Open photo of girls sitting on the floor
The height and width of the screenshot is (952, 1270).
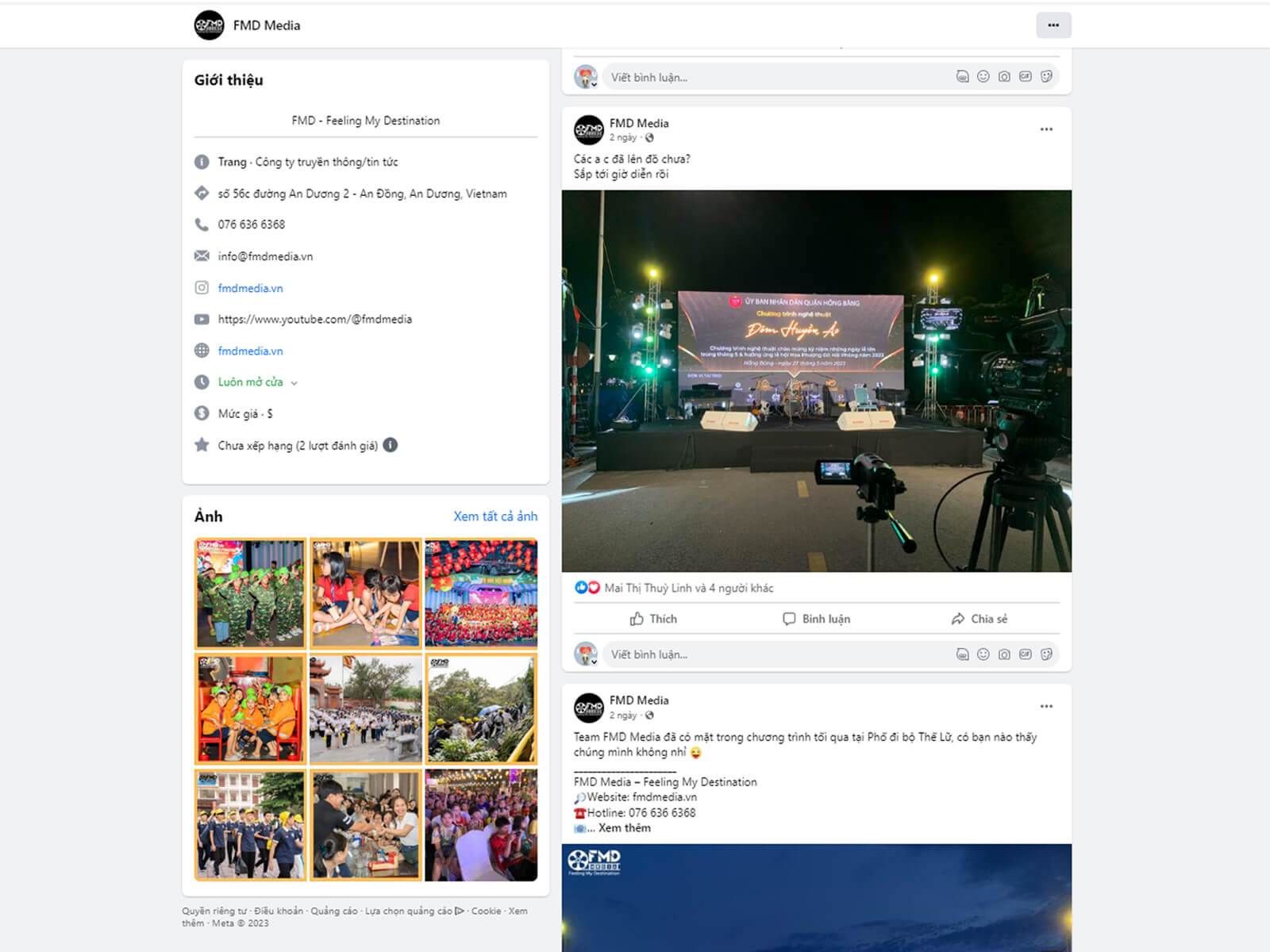pyautogui.click(x=365, y=593)
